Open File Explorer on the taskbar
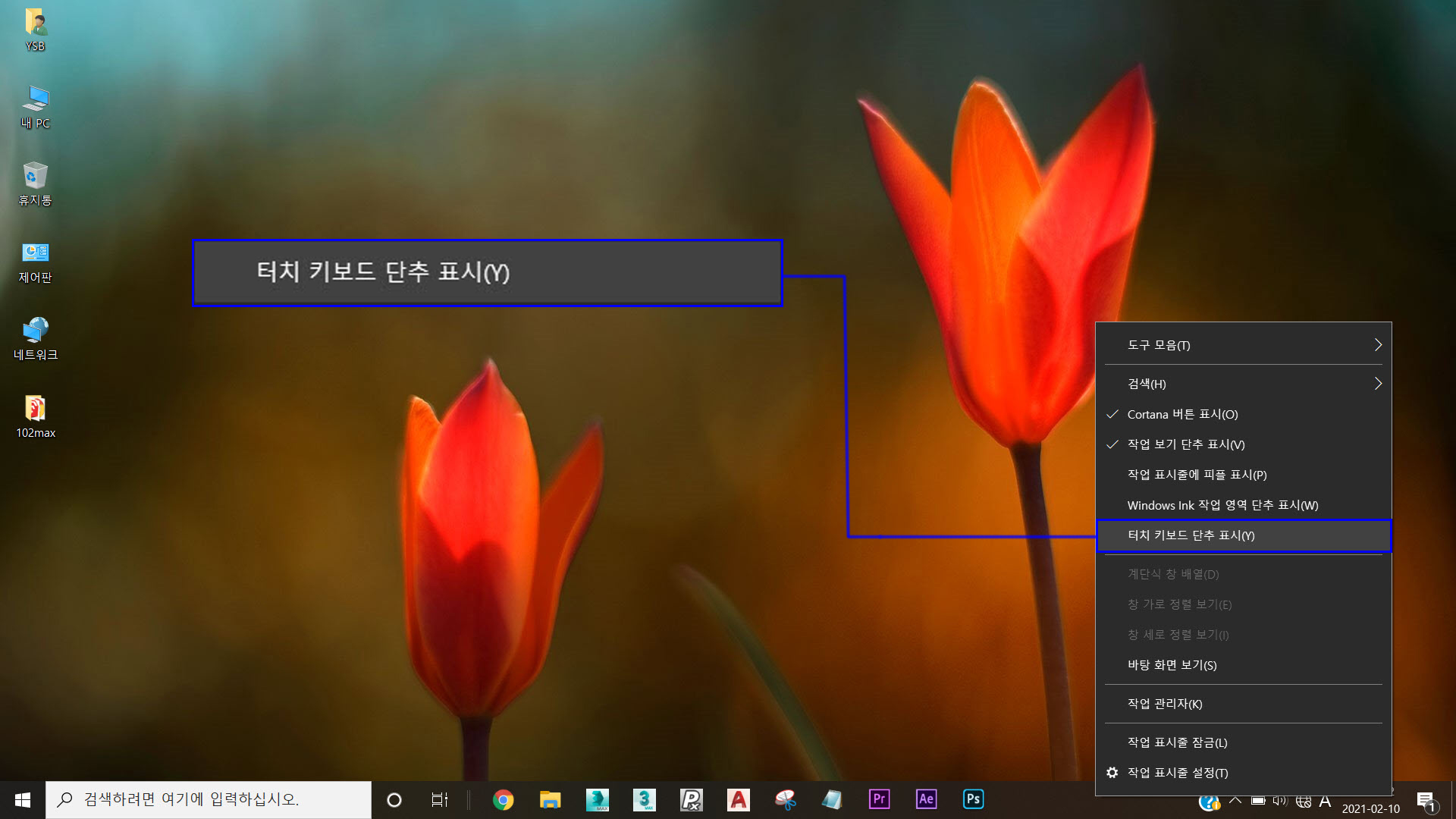The height and width of the screenshot is (819, 1456). coord(550,799)
